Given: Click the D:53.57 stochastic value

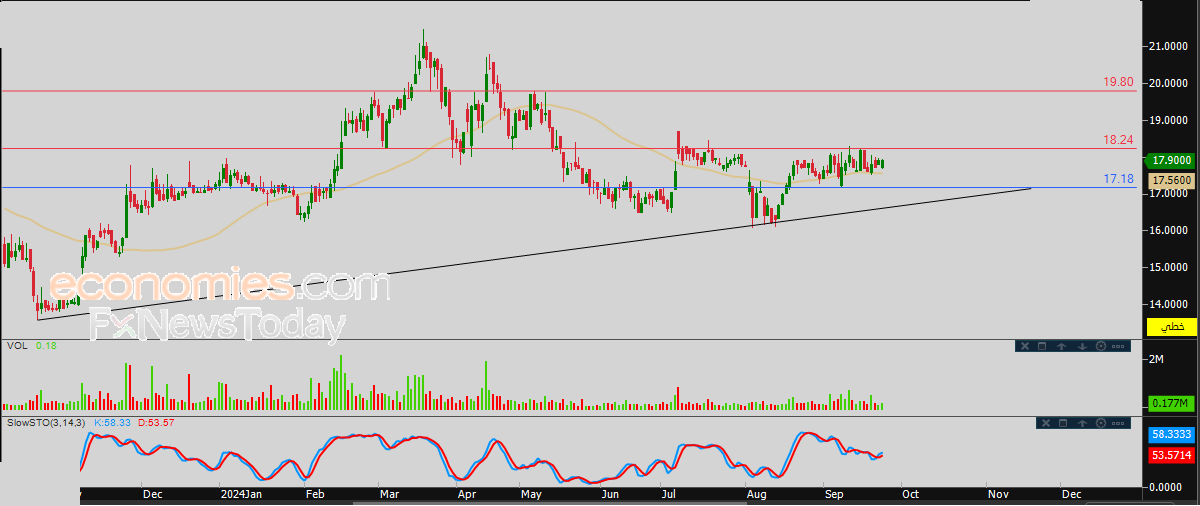Looking at the screenshot, I should pos(155,424).
